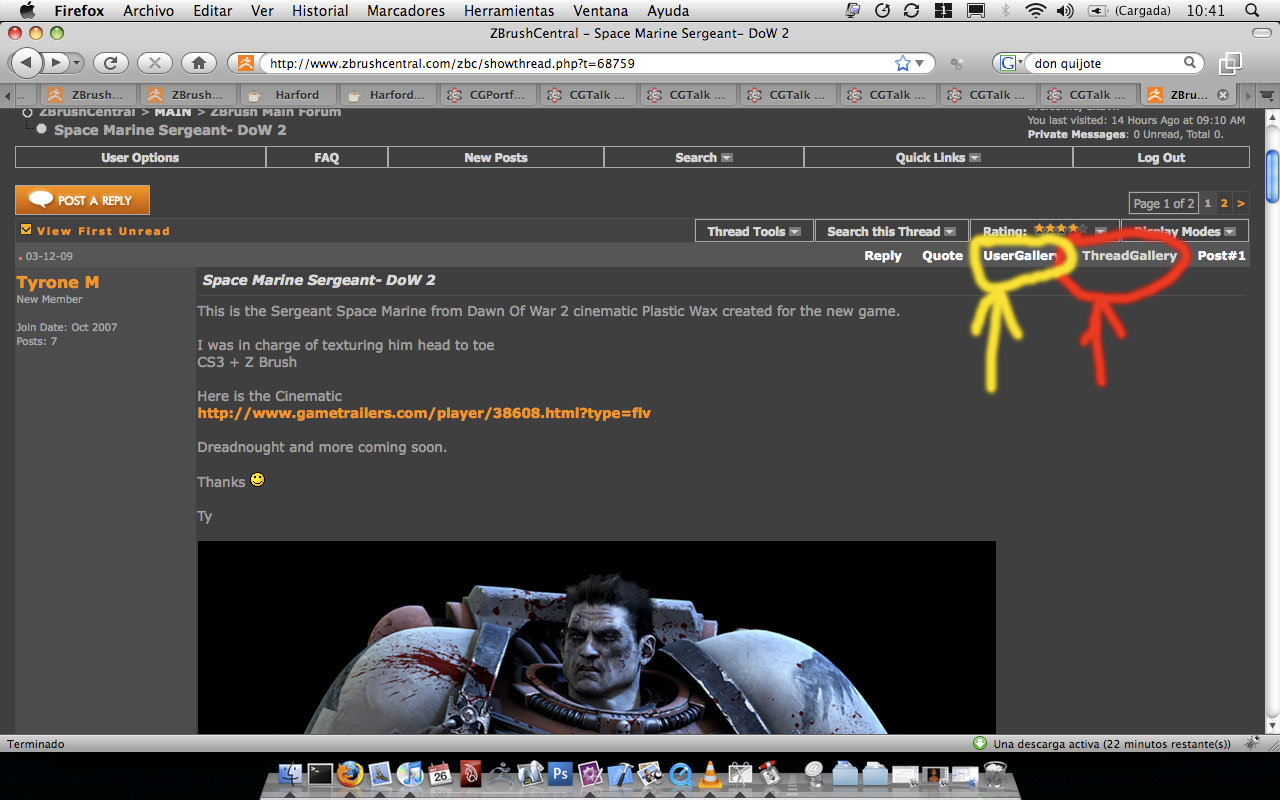Expand the forum Search dropdown
1280x800 pixels.
727,158
